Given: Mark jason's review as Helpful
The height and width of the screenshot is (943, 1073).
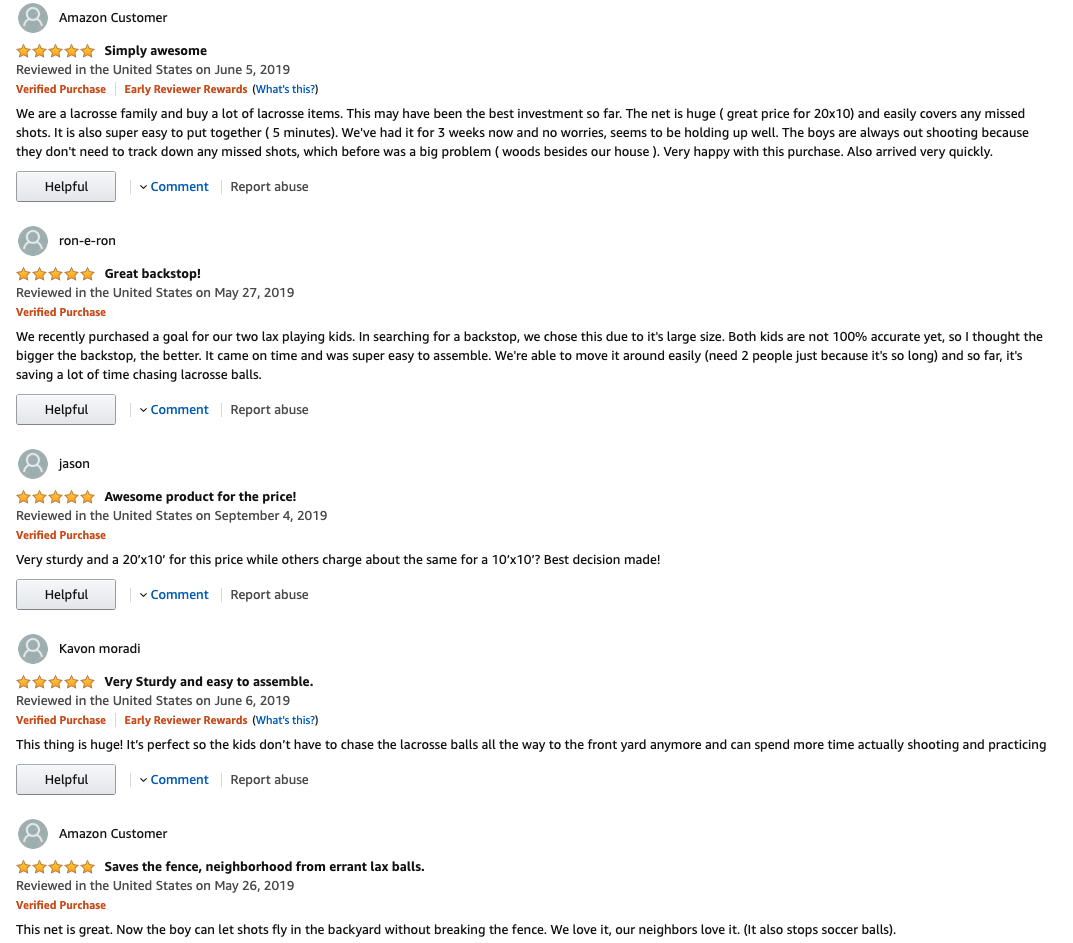Looking at the screenshot, I should (66, 595).
